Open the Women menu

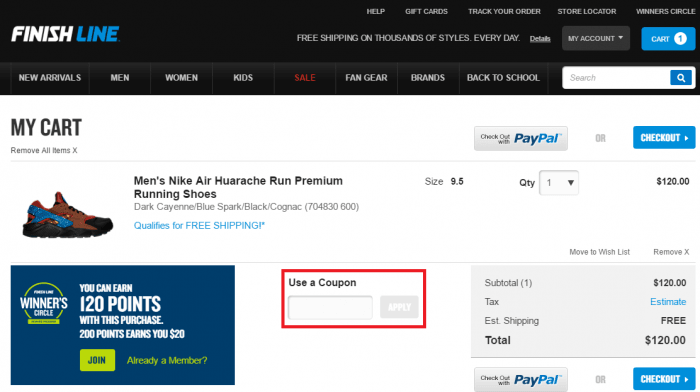point(181,78)
